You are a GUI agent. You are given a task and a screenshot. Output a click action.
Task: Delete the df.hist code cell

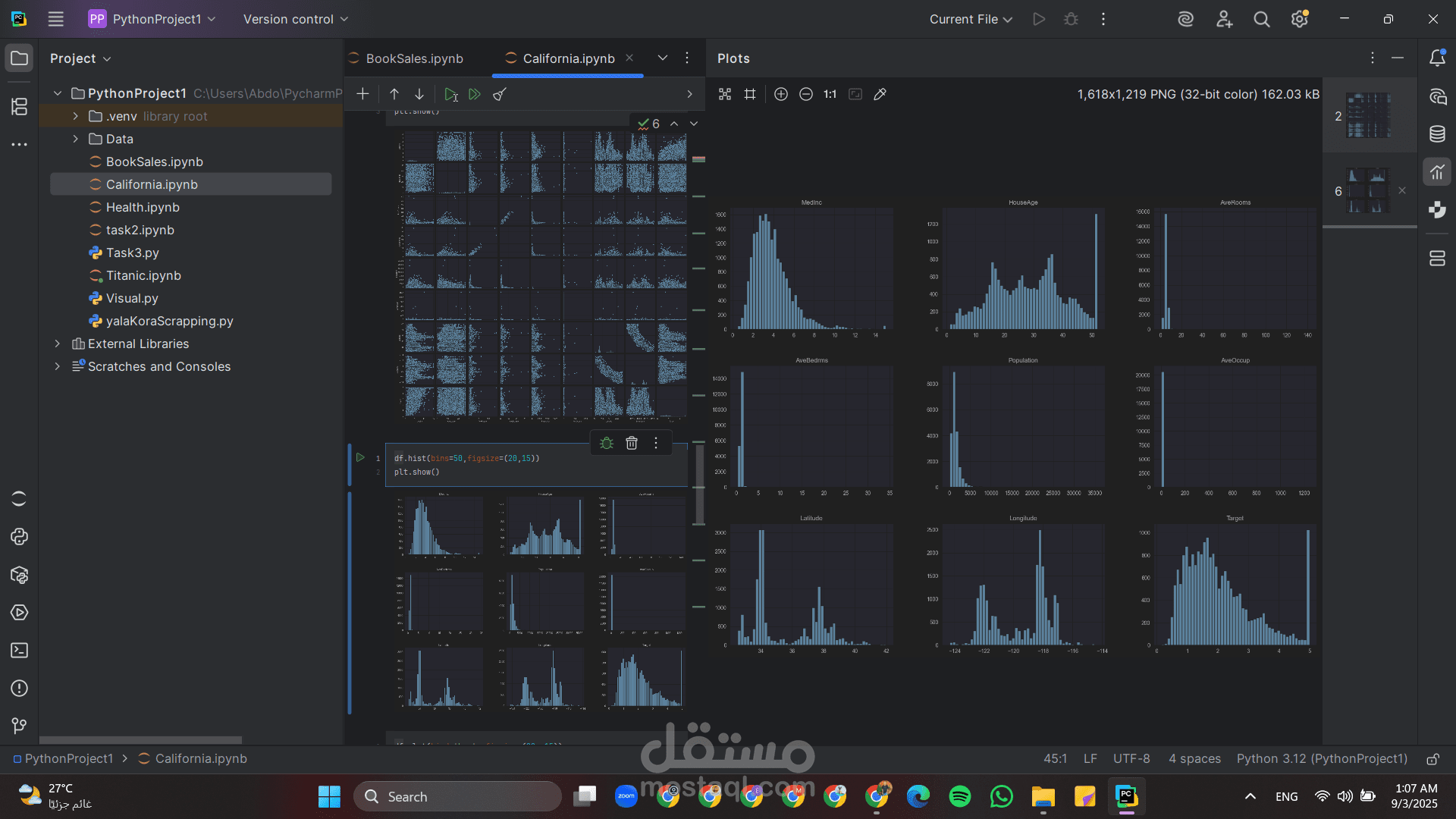click(632, 443)
